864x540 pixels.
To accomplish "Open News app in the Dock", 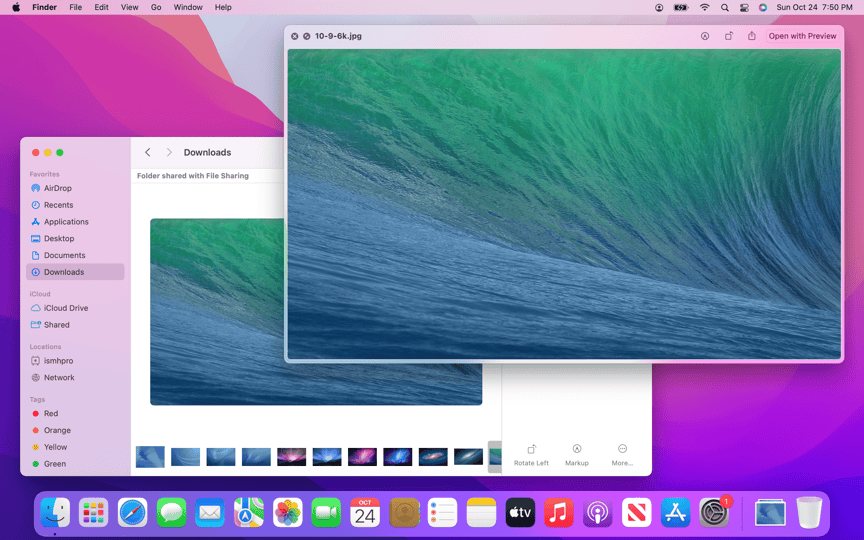I will (x=636, y=512).
